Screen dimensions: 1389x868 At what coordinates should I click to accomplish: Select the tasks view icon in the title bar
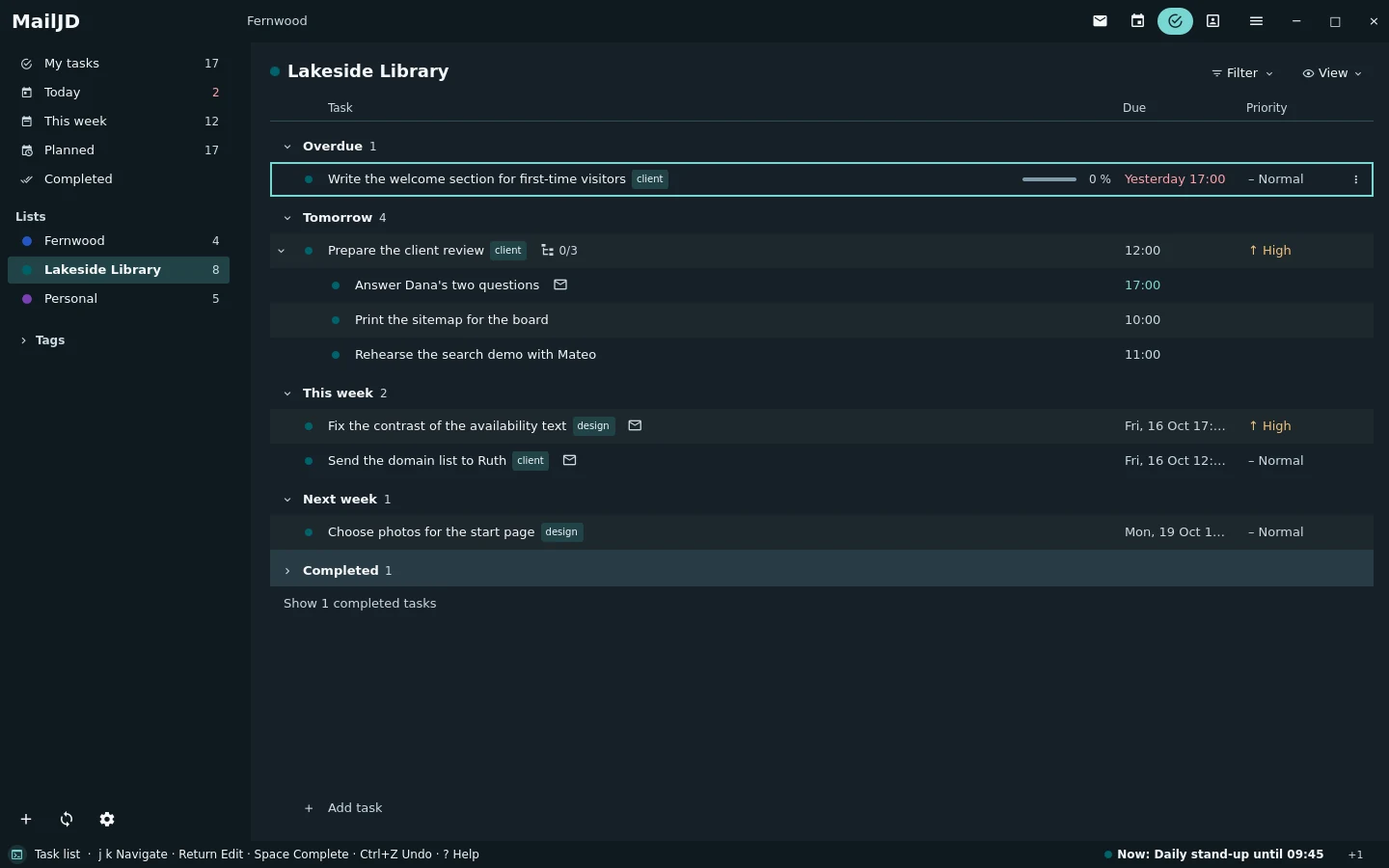(x=1175, y=21)
